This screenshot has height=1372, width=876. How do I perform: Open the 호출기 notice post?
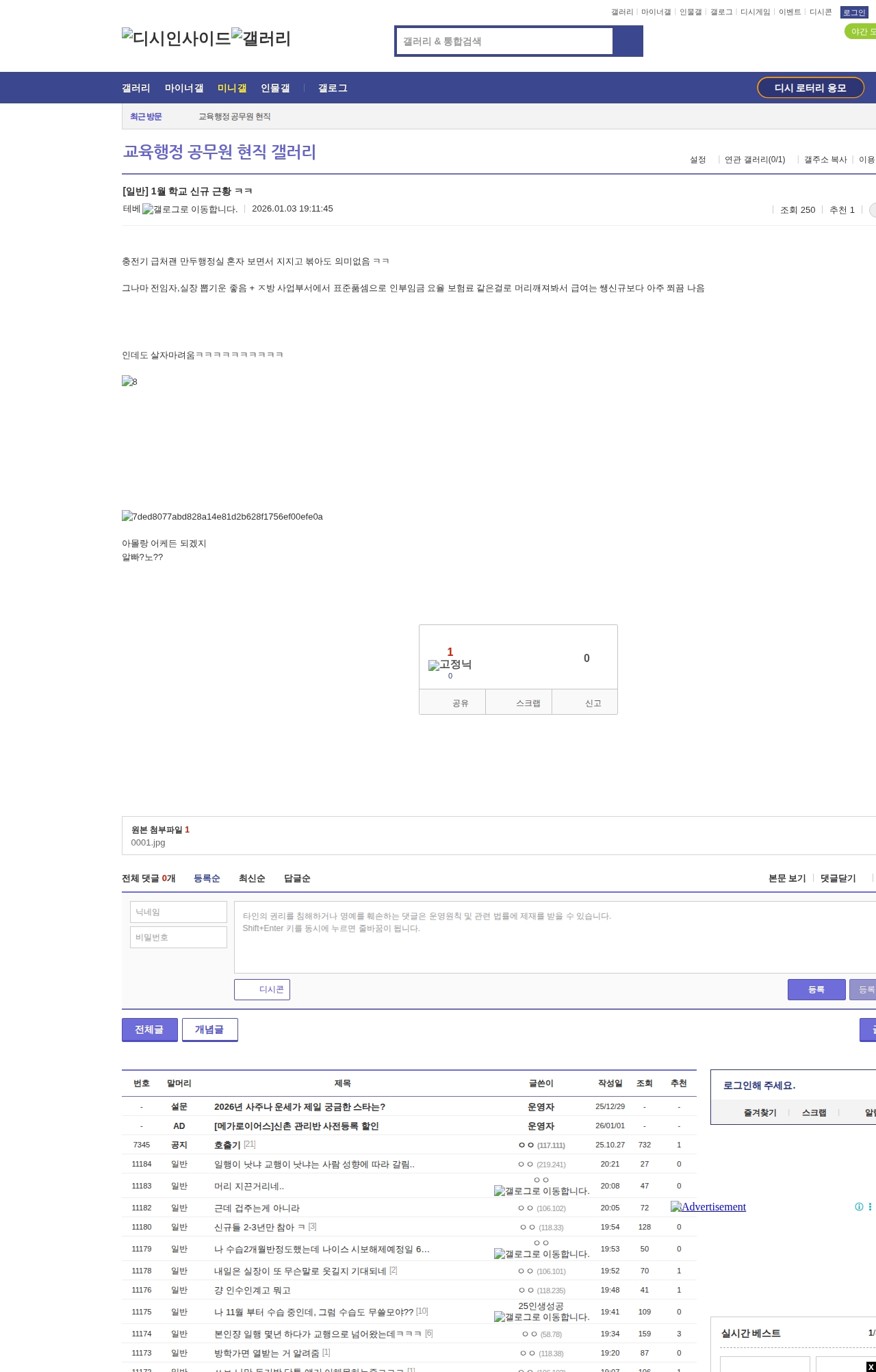point(227,1145)
